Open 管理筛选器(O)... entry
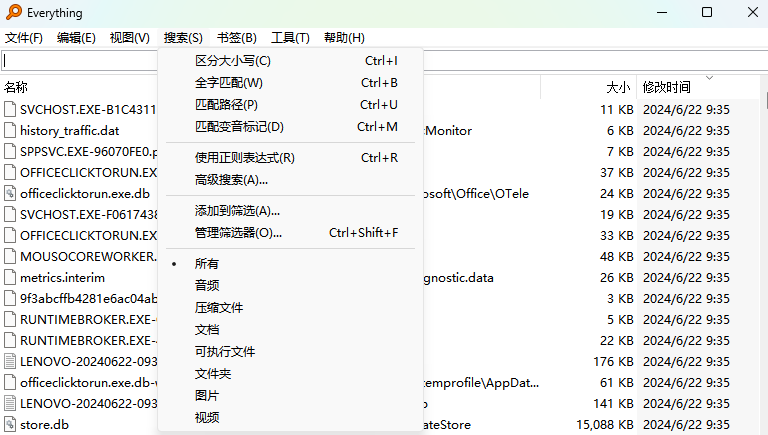This screenshot has height=435, width=768. [x=290, y=233]
